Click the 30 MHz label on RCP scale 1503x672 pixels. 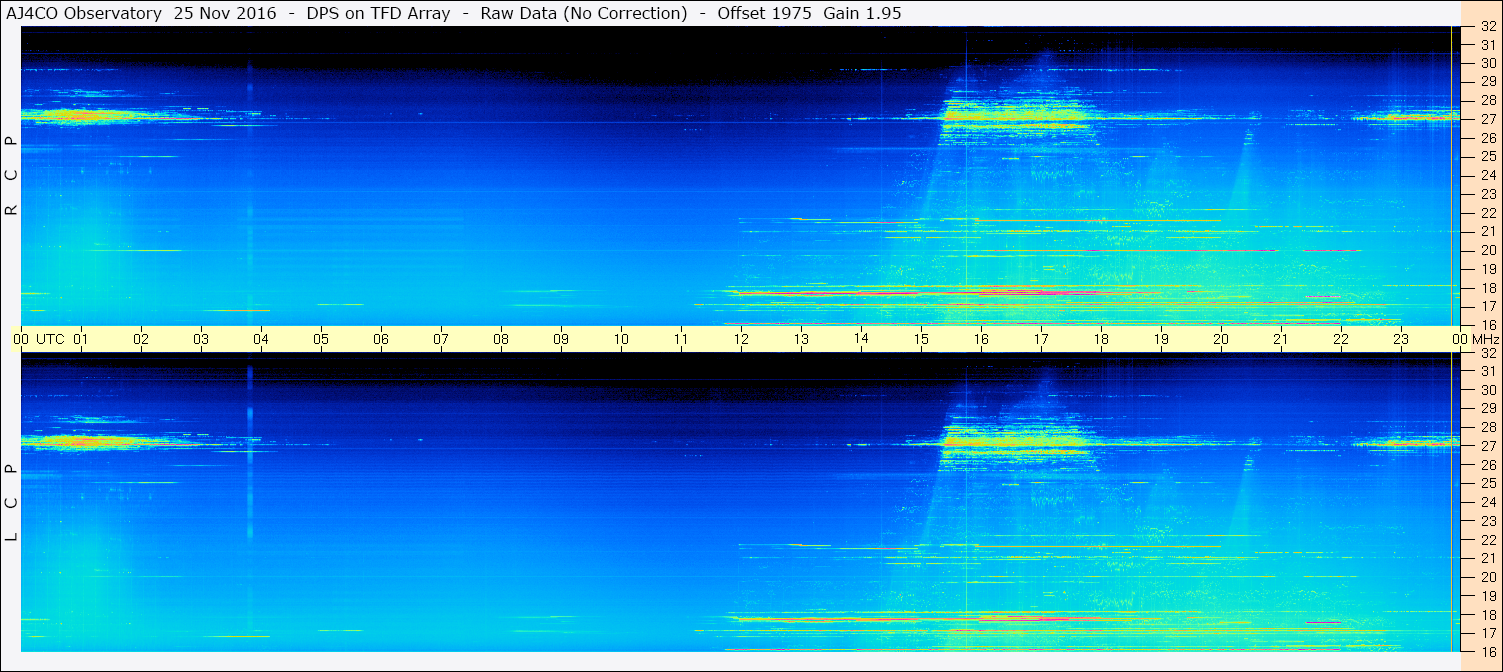click(x=1487, y=62)
